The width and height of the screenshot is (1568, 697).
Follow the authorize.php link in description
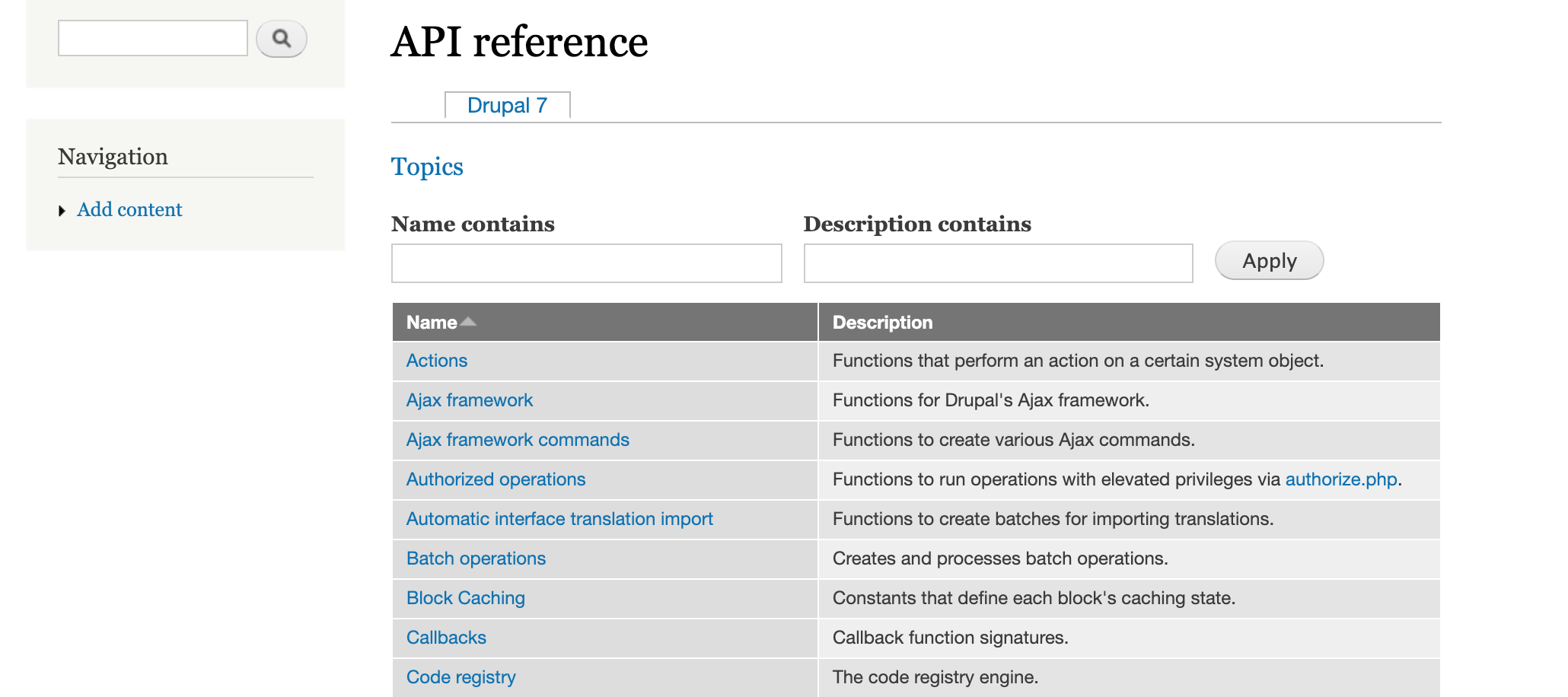click(1341, 479)
